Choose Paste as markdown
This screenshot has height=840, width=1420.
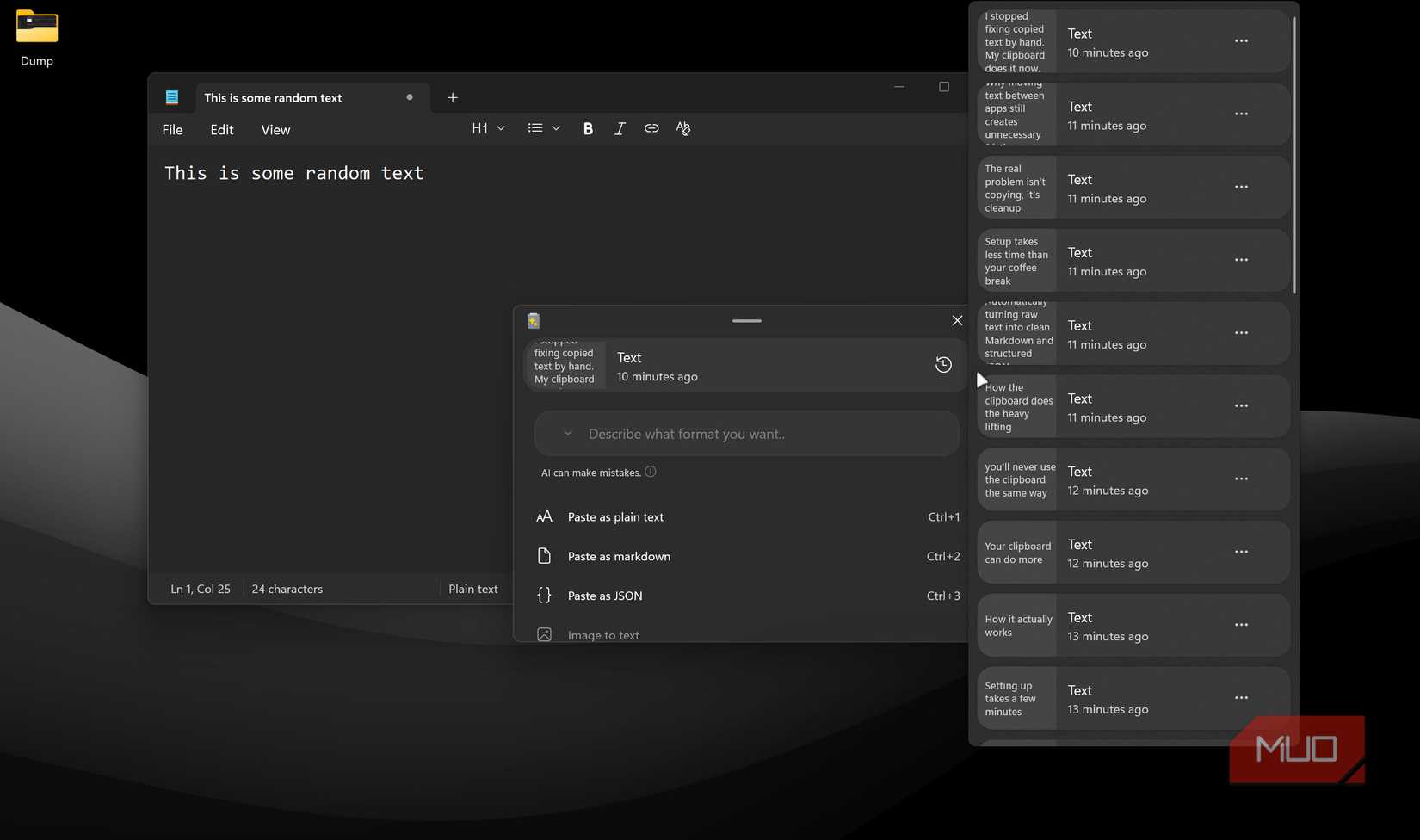coord(747,557)
